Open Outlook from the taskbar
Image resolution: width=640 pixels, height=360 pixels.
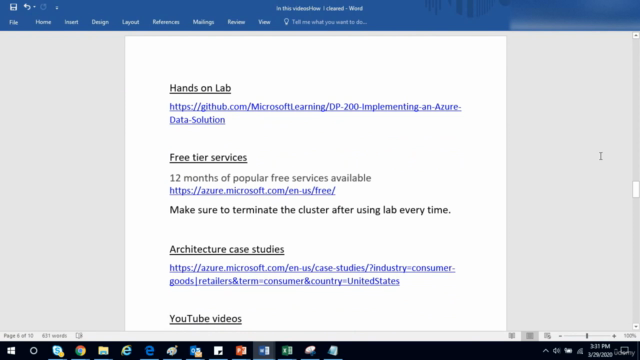(196, 351)
